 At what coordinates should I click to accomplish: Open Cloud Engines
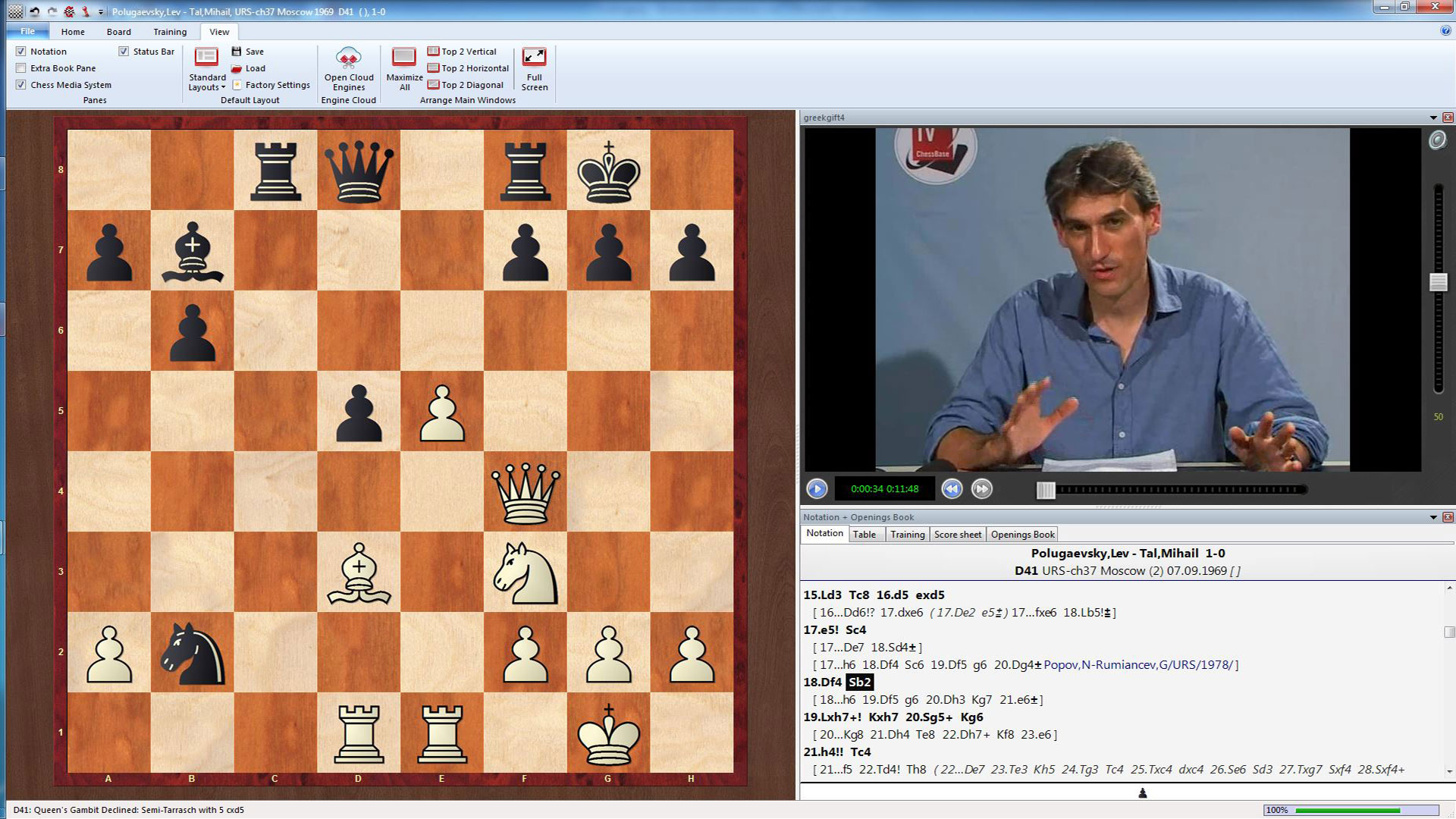click(x=348, y=68)
